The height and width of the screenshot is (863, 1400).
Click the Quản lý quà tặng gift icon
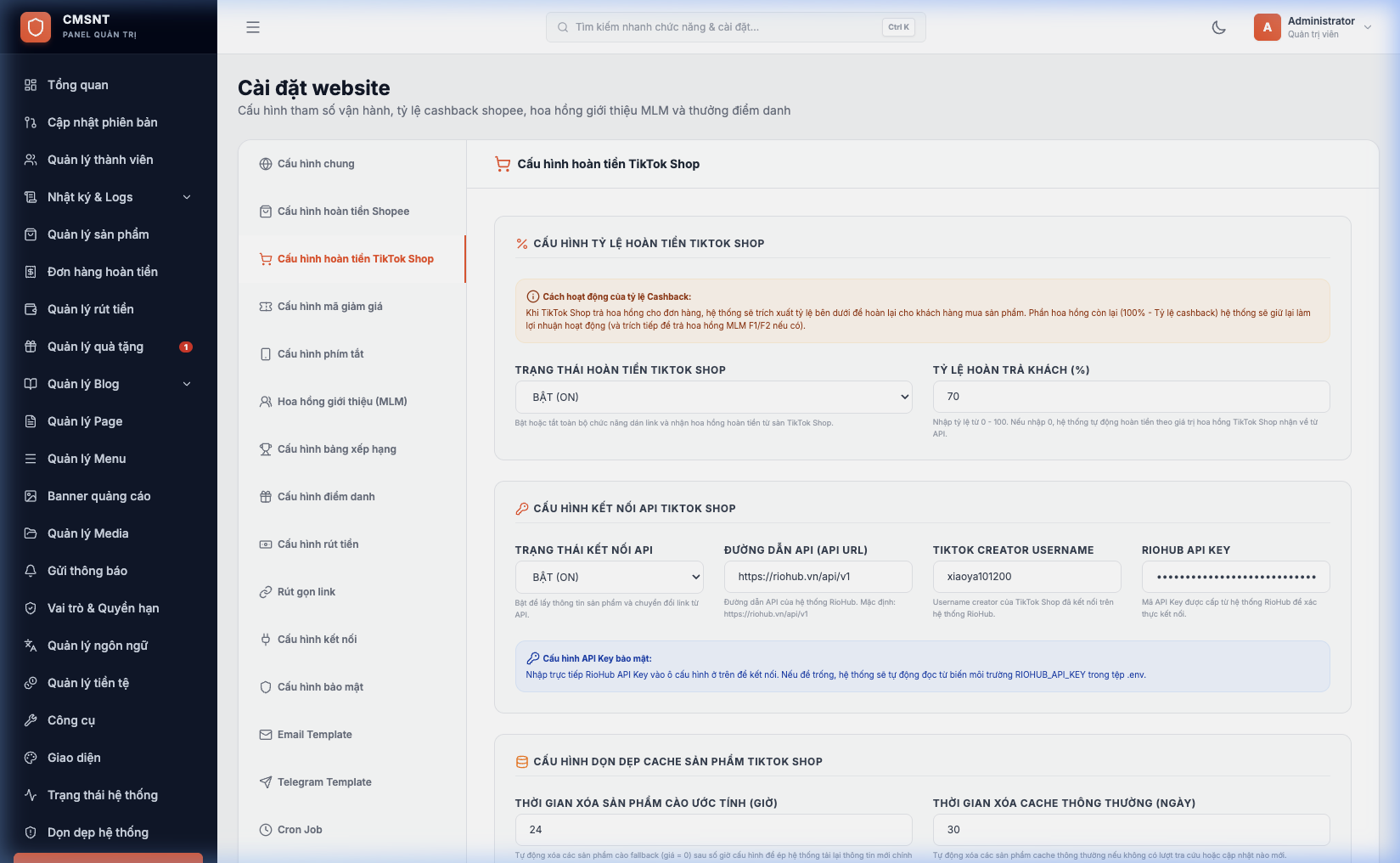pos(31,347)
